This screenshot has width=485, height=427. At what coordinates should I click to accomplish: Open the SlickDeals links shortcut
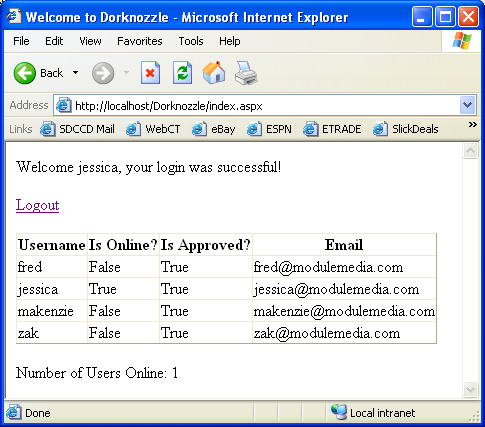tap(406, 129)
